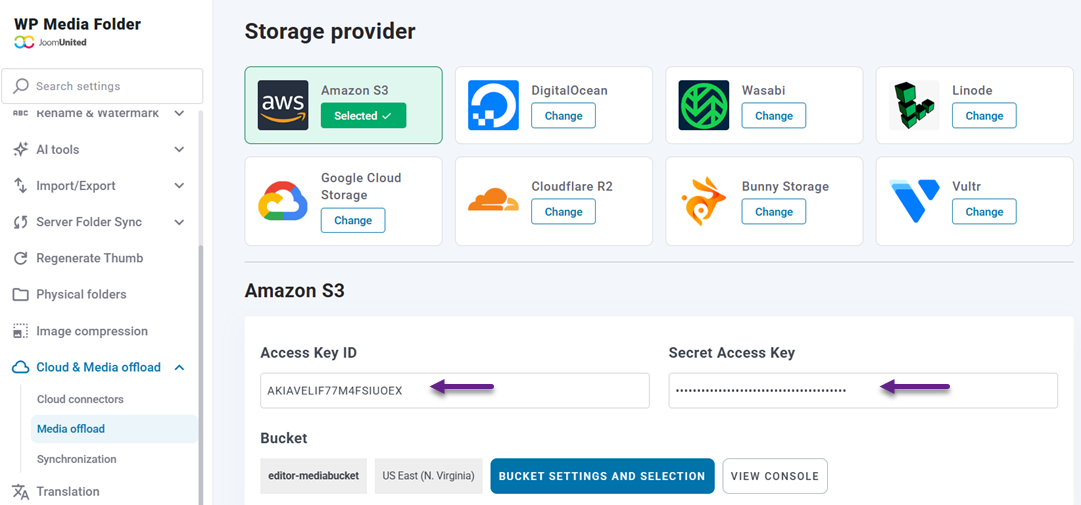The image size is (1081, 505).
Task: Click the Wasabi logo
Action: pyautogui.click(x=704, y=105)
